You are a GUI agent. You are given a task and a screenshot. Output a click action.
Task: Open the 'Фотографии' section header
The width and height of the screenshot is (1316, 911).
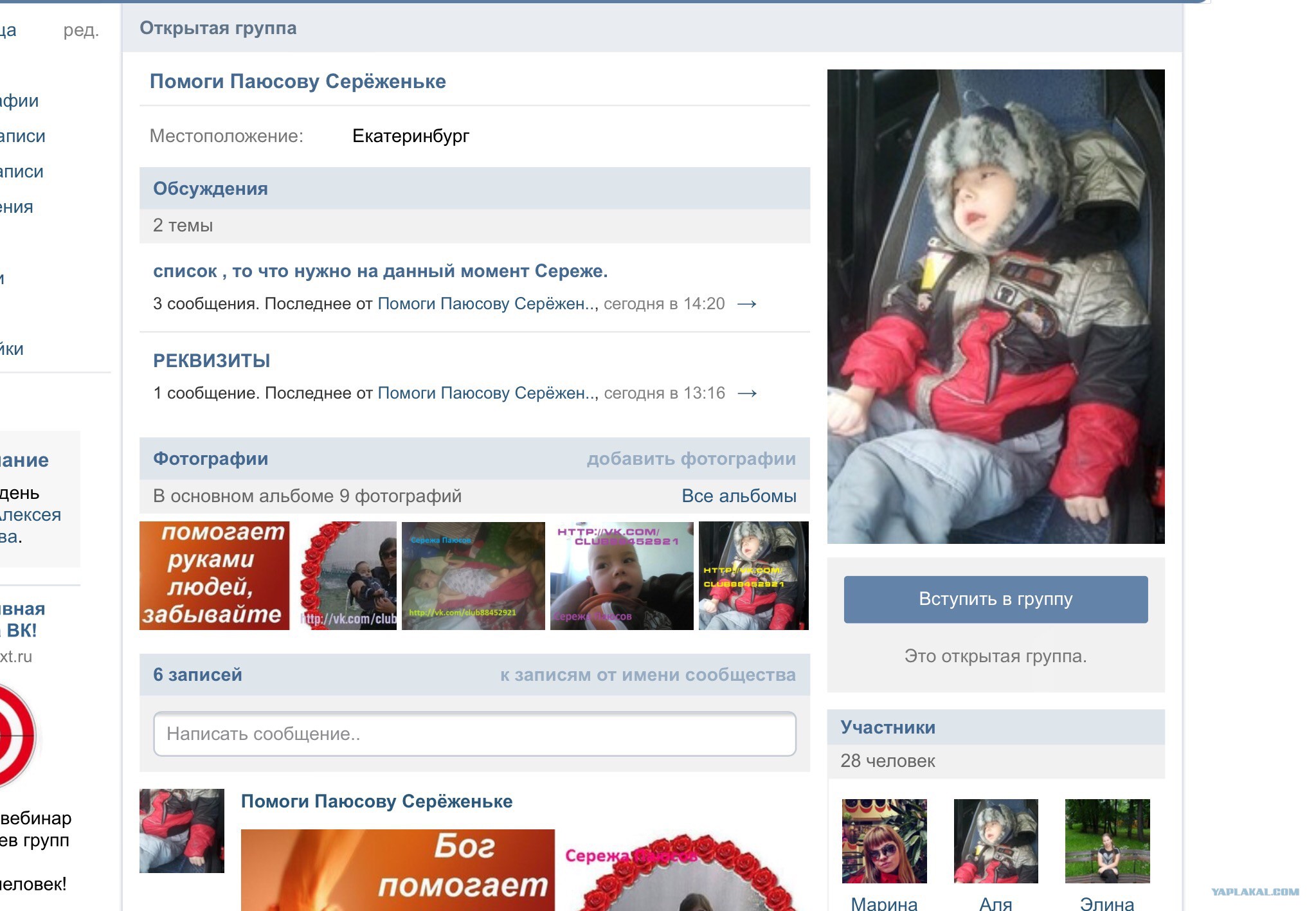click(x=210, y=459)
